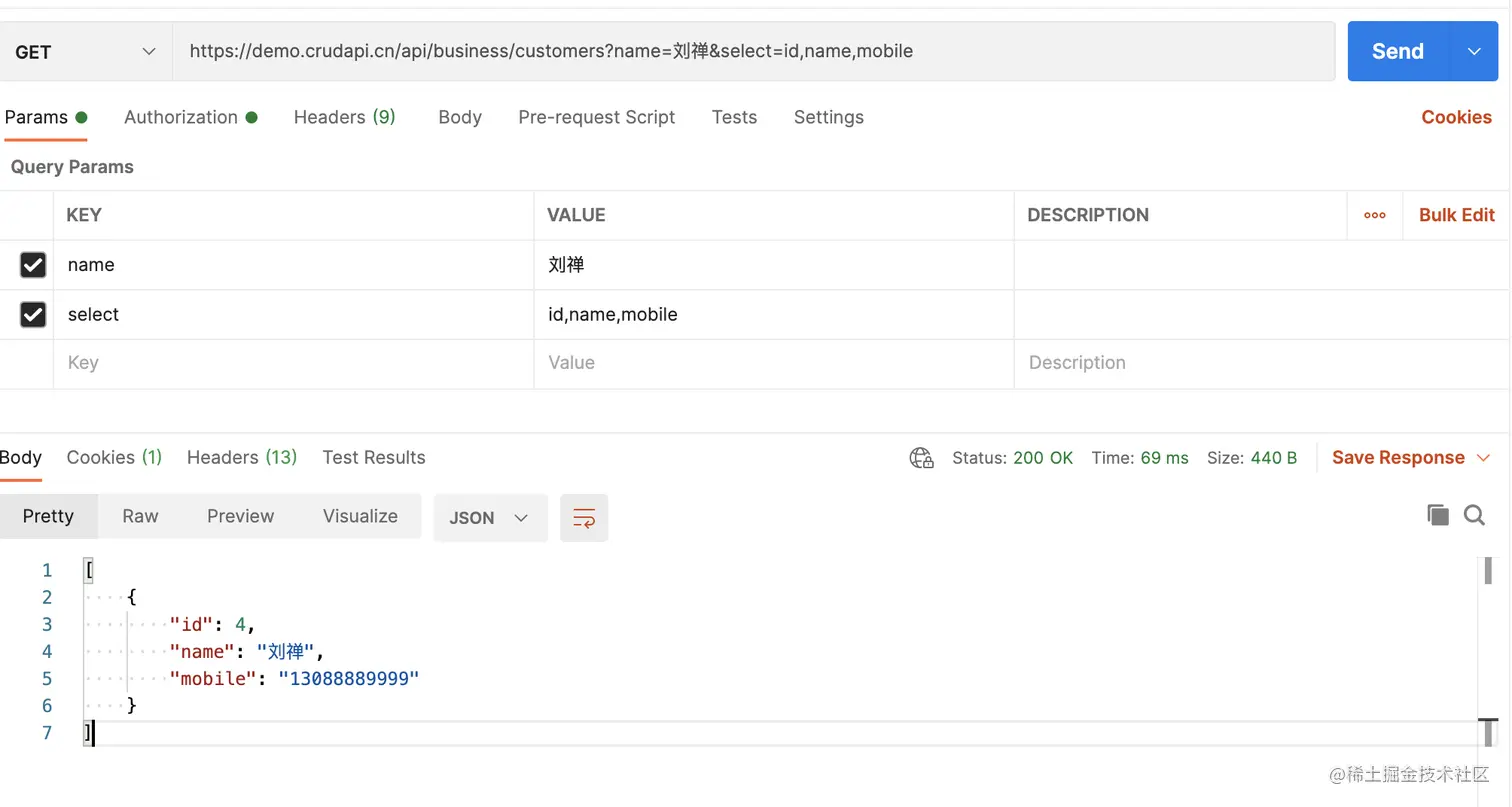Screen dimensions: 1512x807
Task: Click the DESCRIPTION column header
Action: pos(1088,215)
